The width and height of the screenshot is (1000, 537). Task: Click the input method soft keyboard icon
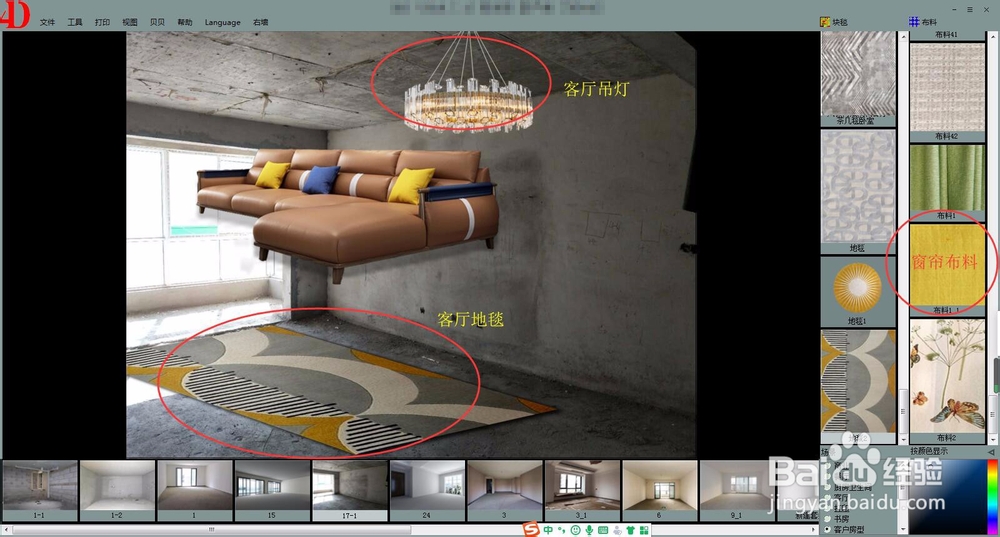click(603, 530)
